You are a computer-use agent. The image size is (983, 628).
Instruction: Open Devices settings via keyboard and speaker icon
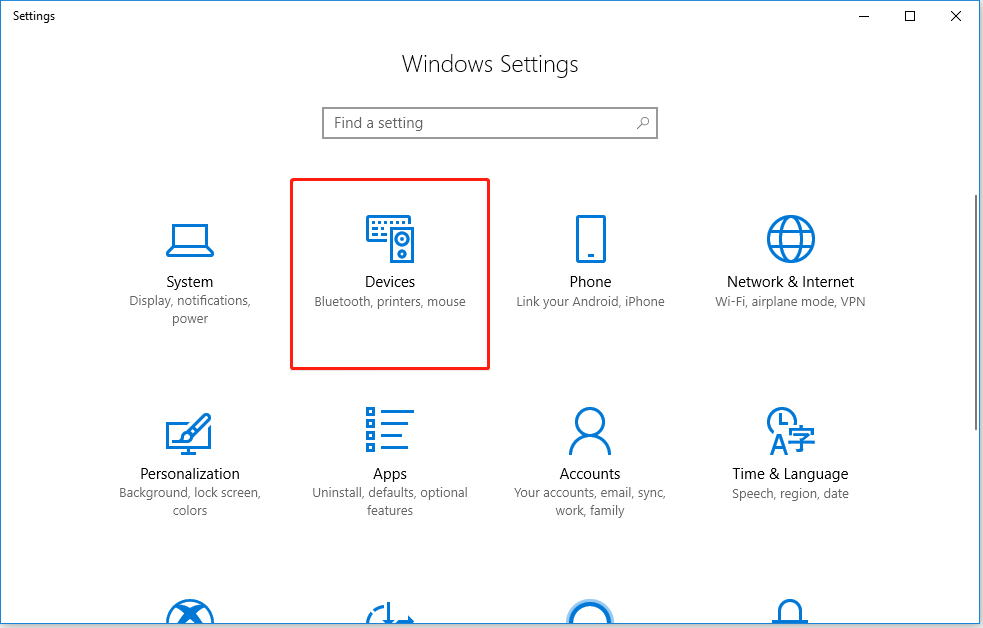390,240
